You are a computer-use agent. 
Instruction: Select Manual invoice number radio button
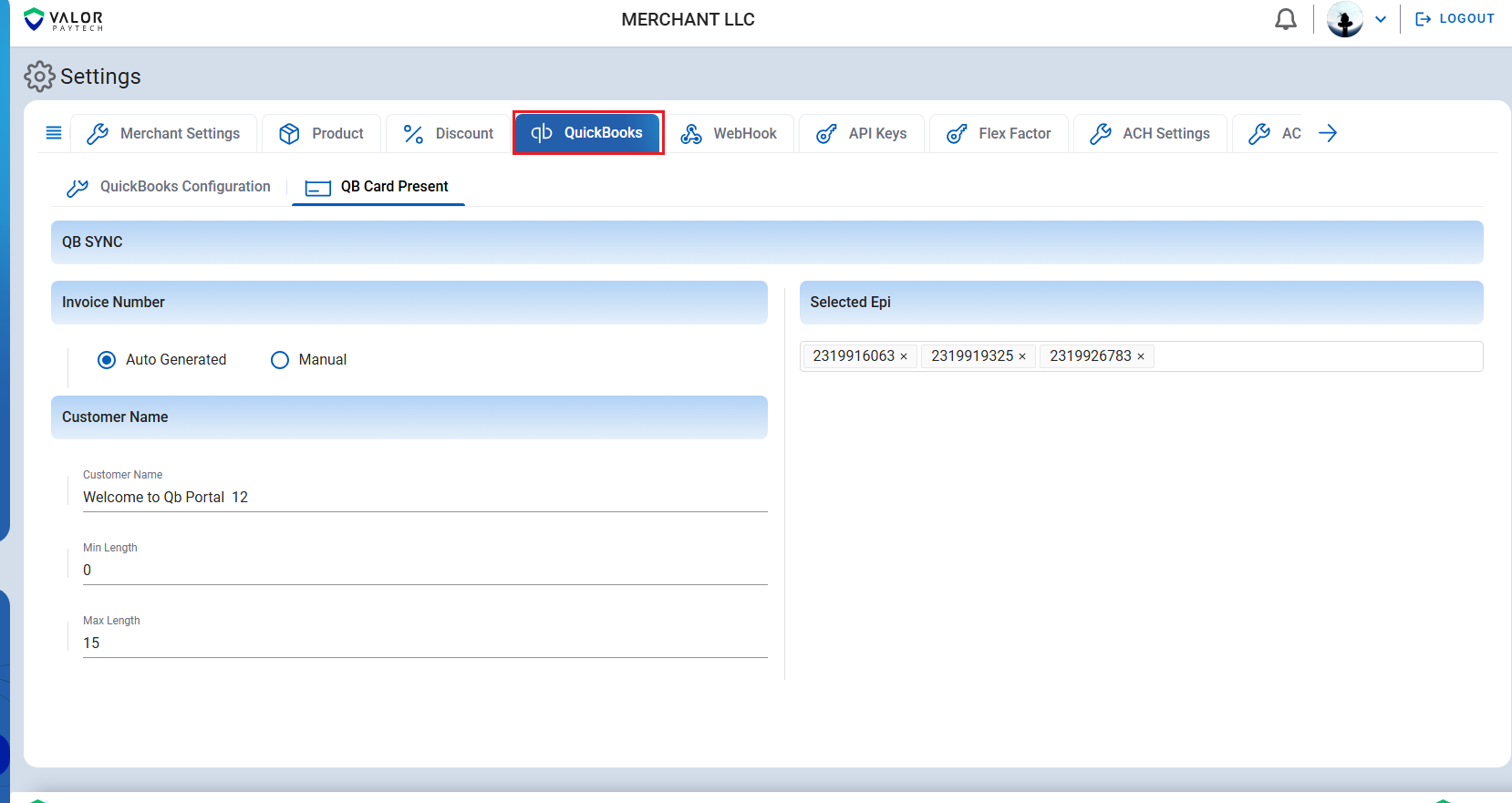(280, 360)
